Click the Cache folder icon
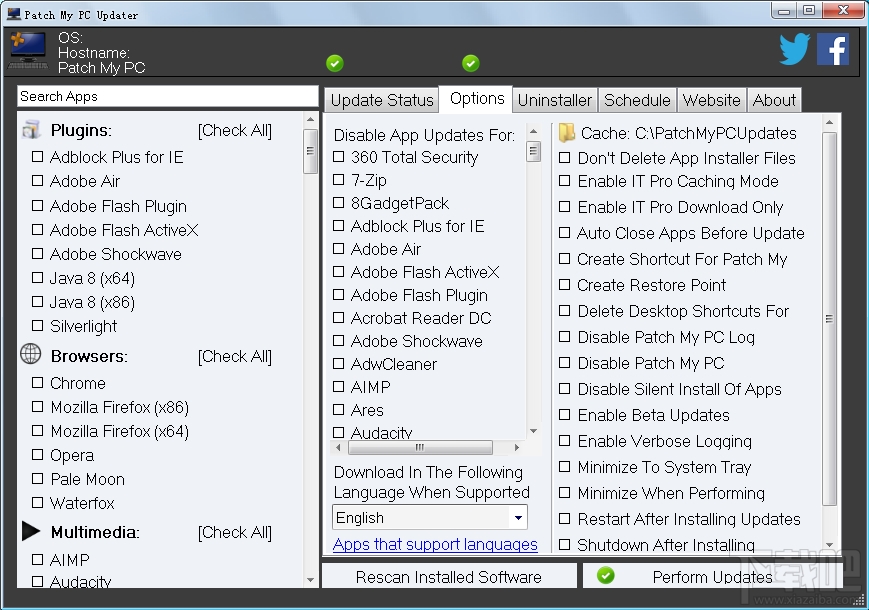The width and height of the screenshot is (869, 610). tap(566, 132)
